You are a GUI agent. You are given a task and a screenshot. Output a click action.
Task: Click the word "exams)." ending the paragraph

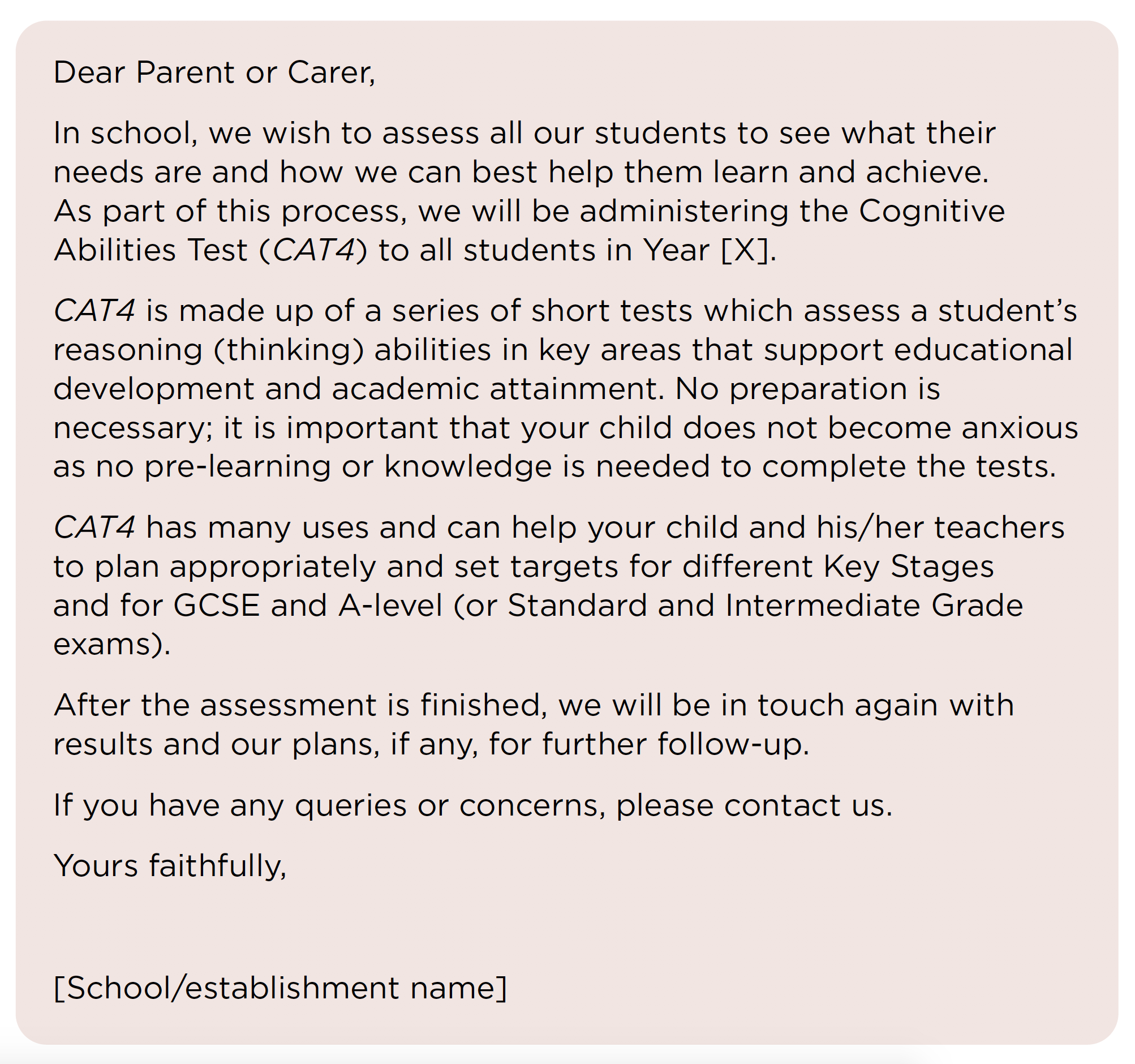[x=112, y=644]
